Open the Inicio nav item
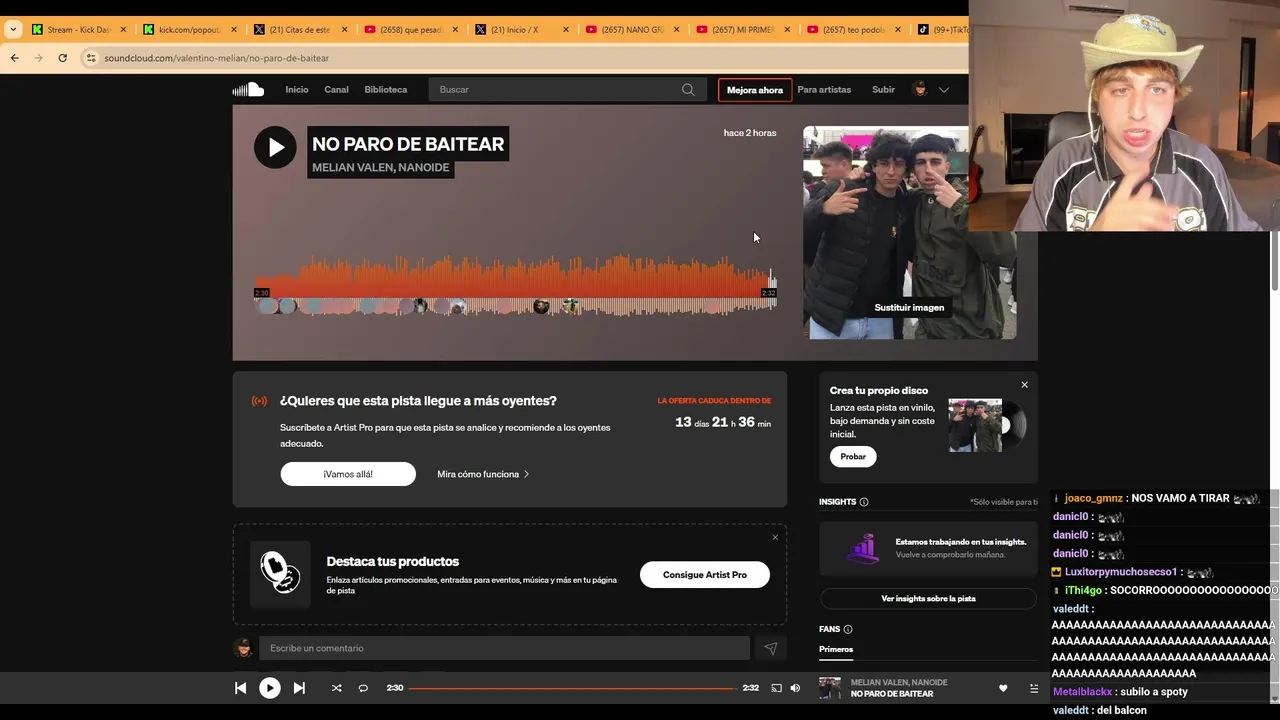The width and height of the screenshot is (1280, 720). coord(297,90)
